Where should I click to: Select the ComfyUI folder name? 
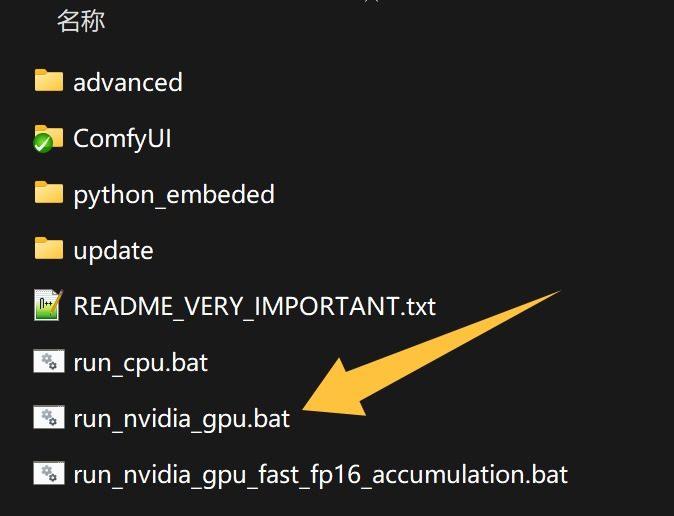tap(122, 139)
